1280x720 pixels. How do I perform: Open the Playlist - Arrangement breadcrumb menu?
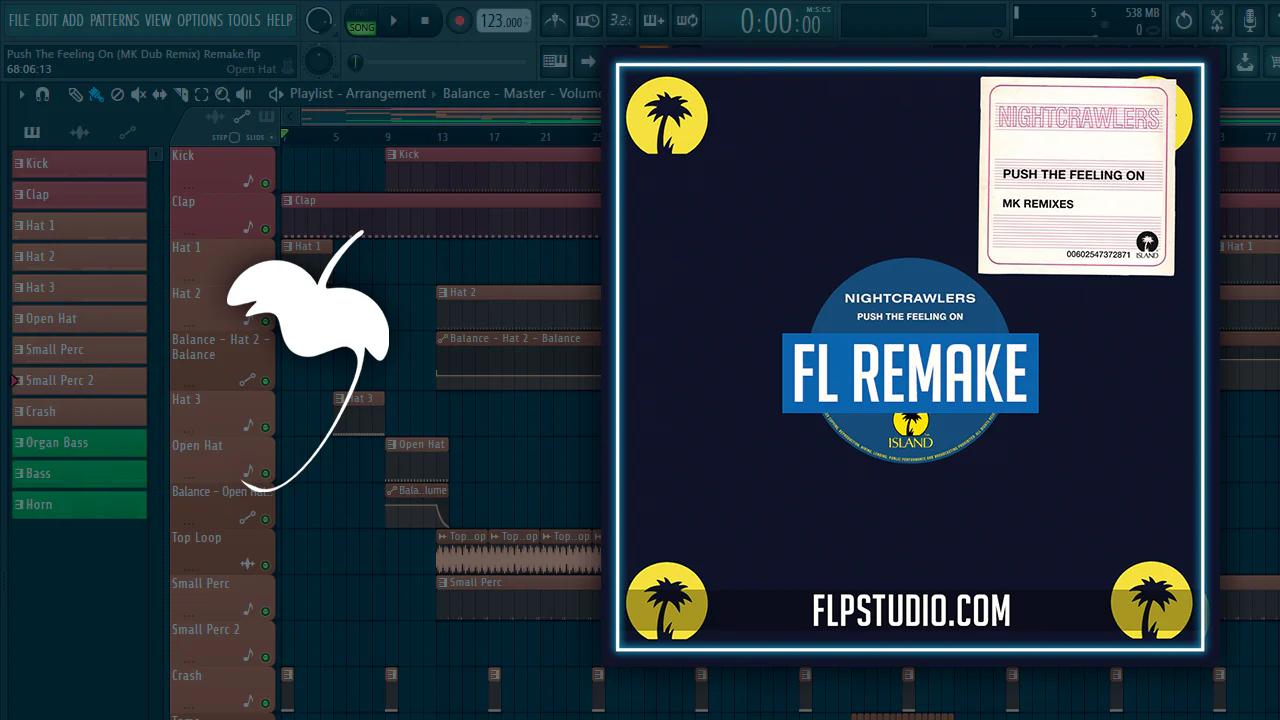(358, 94)
